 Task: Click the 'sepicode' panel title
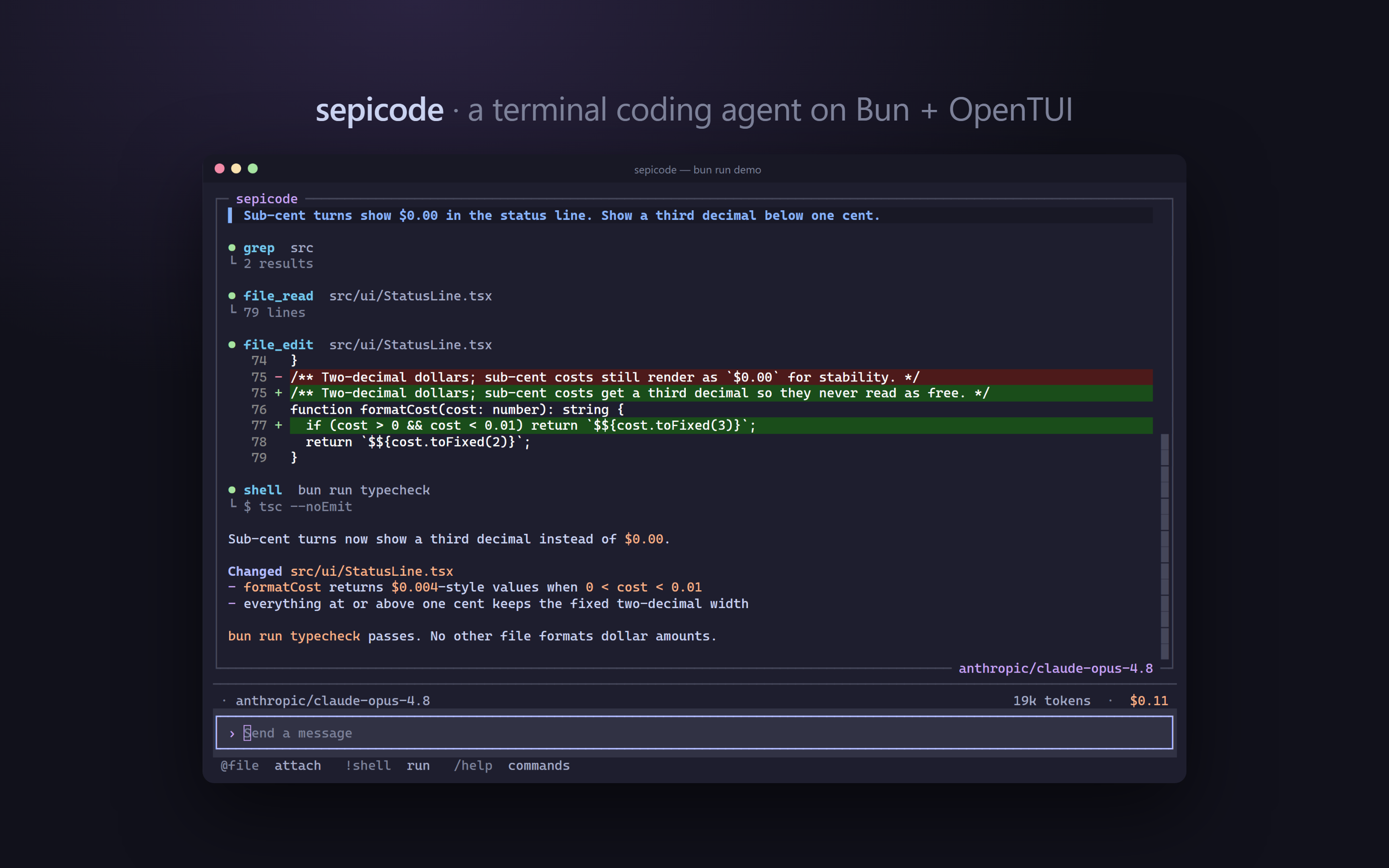267,199
